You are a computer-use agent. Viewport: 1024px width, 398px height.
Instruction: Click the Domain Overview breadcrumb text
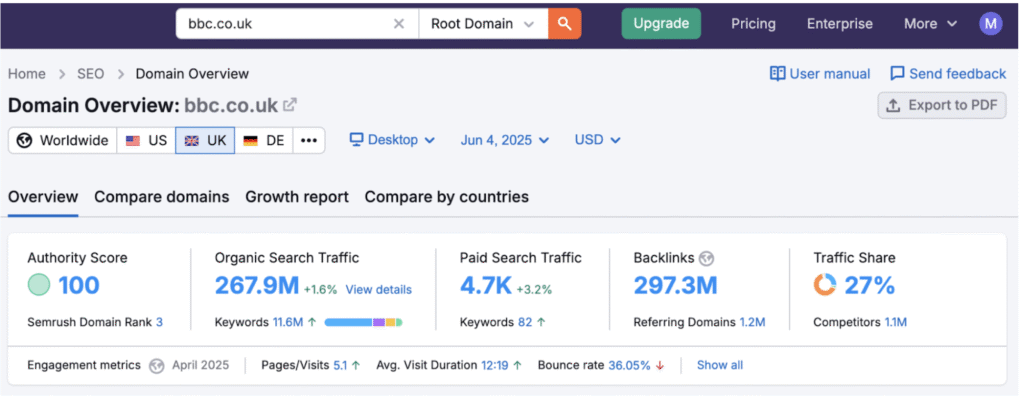[192, 74]
